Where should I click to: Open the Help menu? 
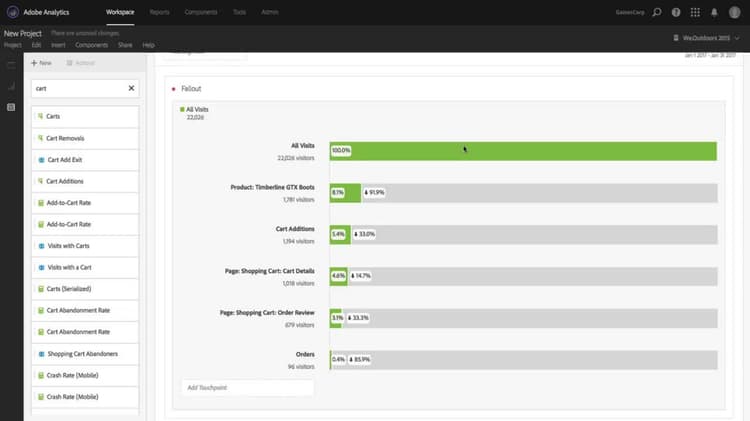[x=148, y=45]
